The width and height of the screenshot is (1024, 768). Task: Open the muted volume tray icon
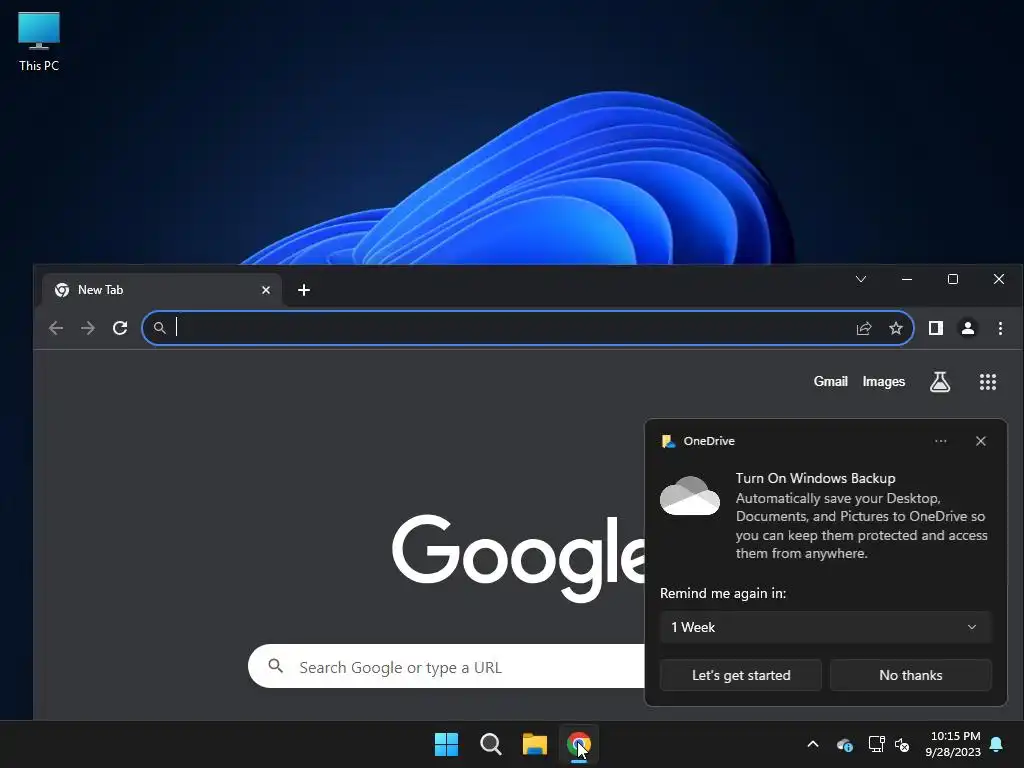coord(902,744)
